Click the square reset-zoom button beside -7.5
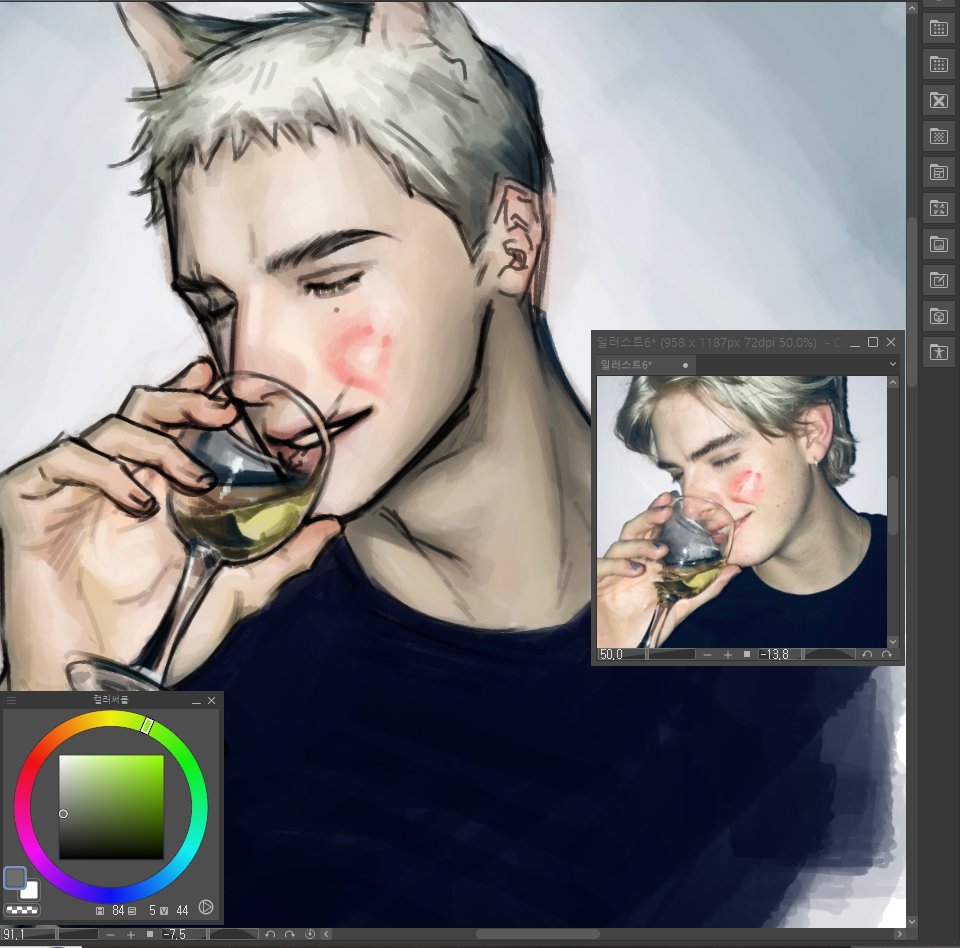Screen dimensions: 960x948 click(x=149, y=935)
